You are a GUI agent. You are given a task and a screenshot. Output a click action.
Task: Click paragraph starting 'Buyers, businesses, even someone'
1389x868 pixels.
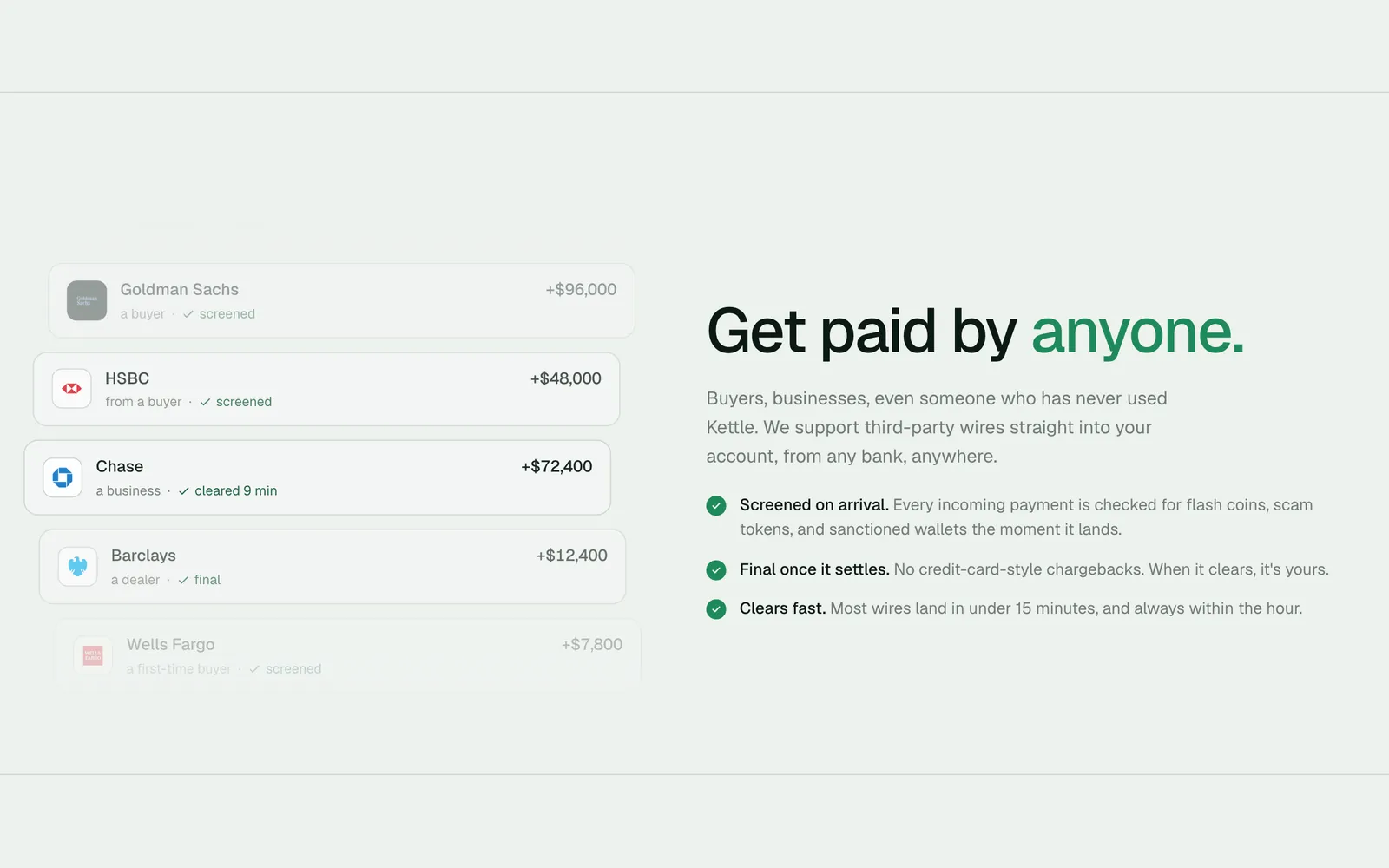[937, 427]
